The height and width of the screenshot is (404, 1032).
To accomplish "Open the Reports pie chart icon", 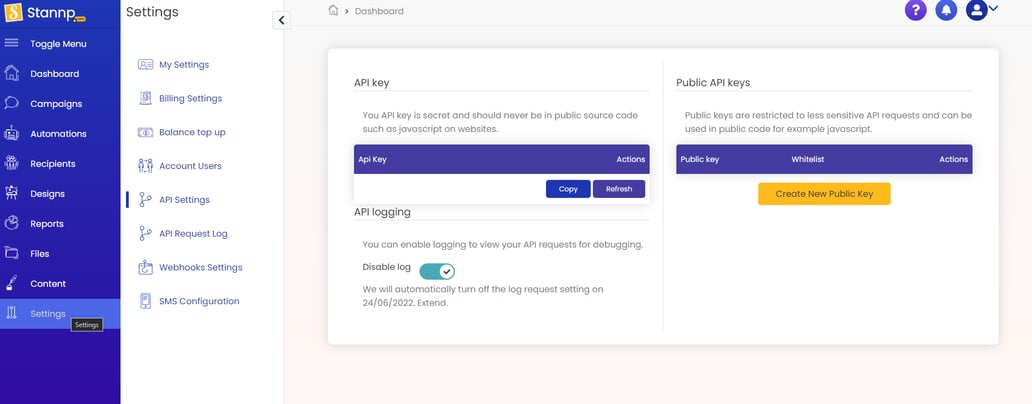I will (x=12, y=223).
